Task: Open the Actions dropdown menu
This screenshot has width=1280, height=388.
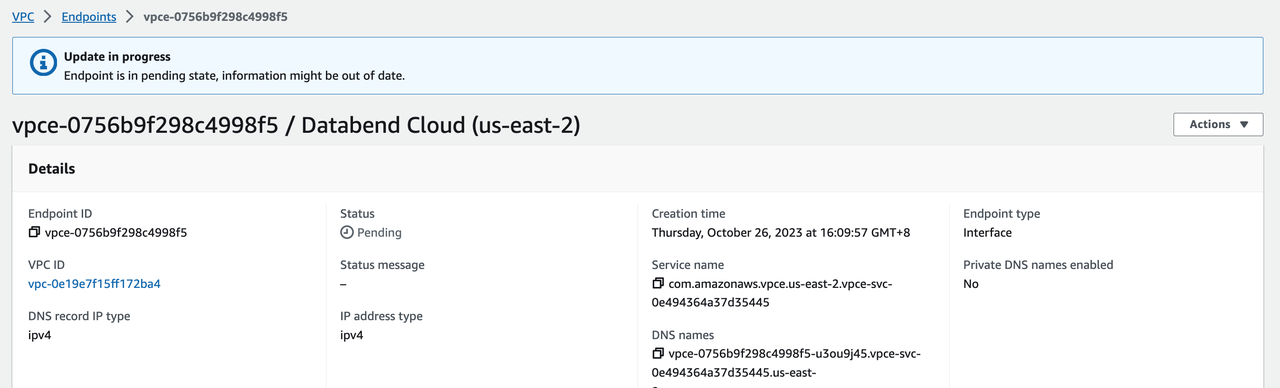Action: [x=1218, y=125]
